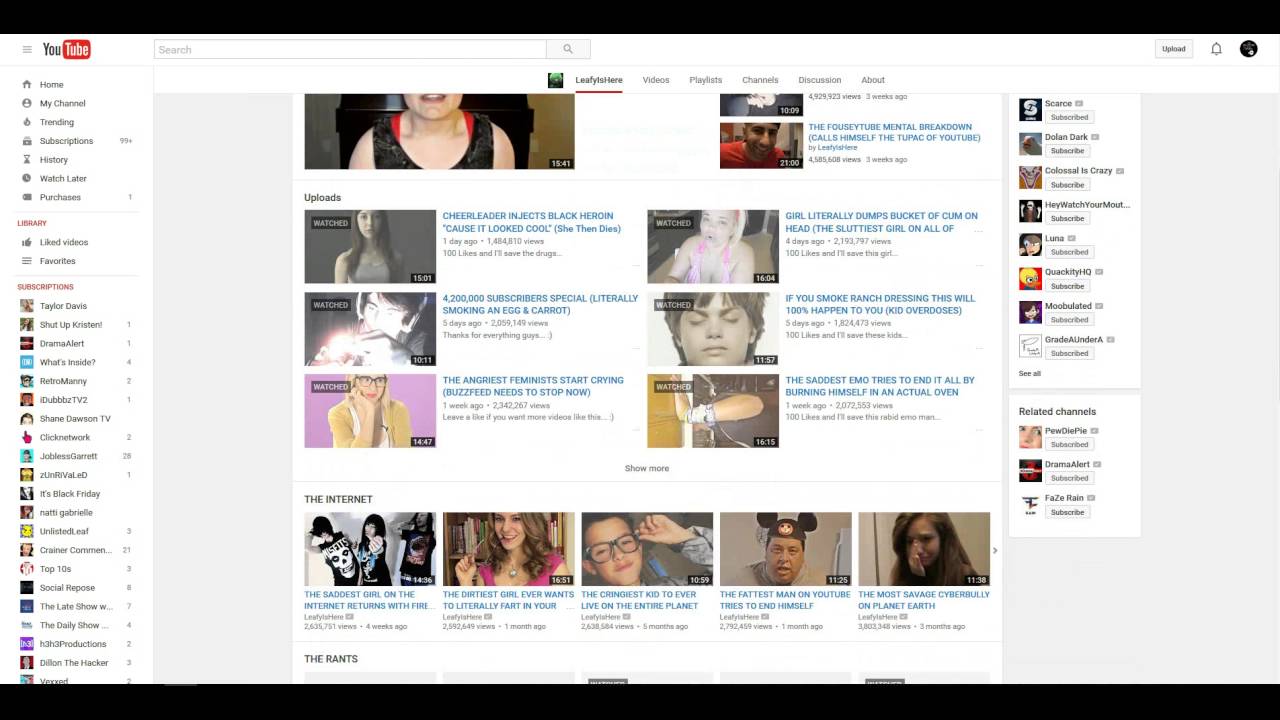Viewport: 1280px width, 720px height.
Task: Click Dolan Dark channel avatar
Action: [1030, 144]
